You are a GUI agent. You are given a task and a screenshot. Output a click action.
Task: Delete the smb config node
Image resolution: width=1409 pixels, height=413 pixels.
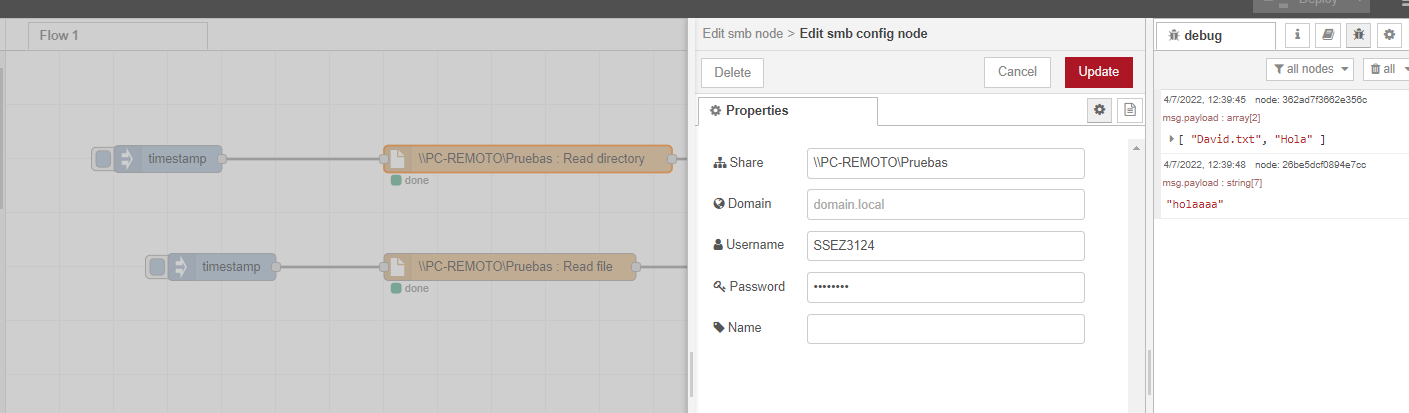732,72
